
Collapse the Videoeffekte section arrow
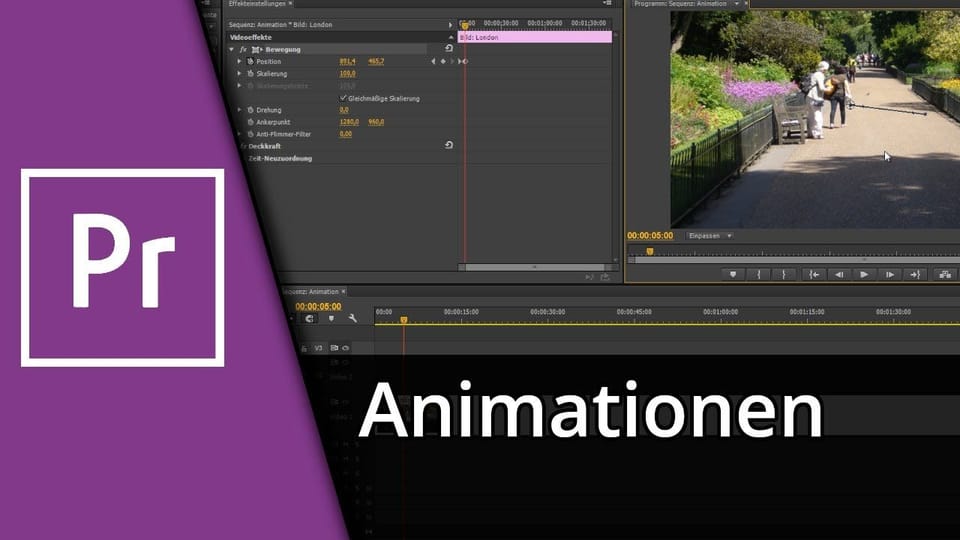point(451,37)
